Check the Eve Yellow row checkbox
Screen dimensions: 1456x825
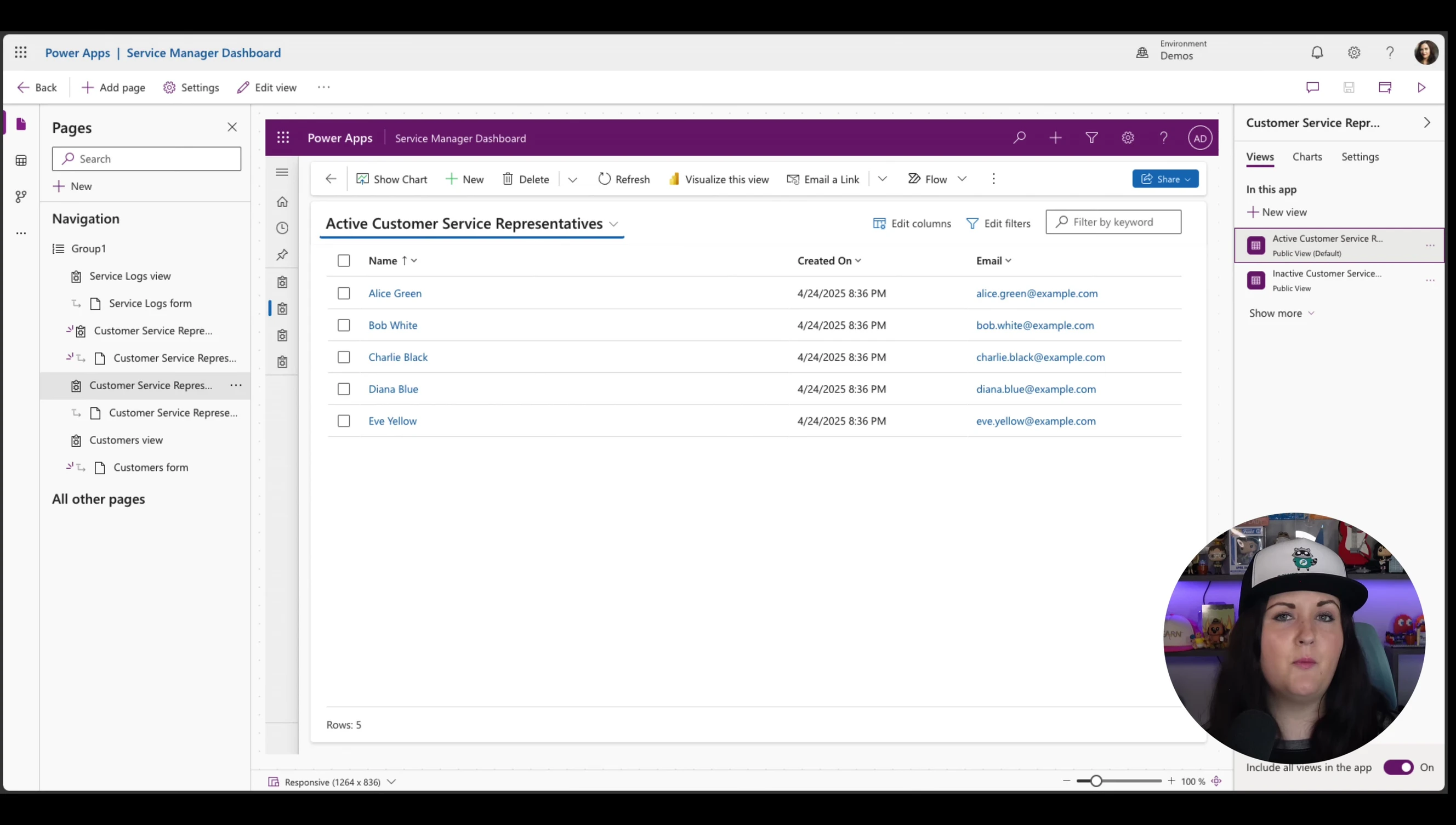click(344, 421)
